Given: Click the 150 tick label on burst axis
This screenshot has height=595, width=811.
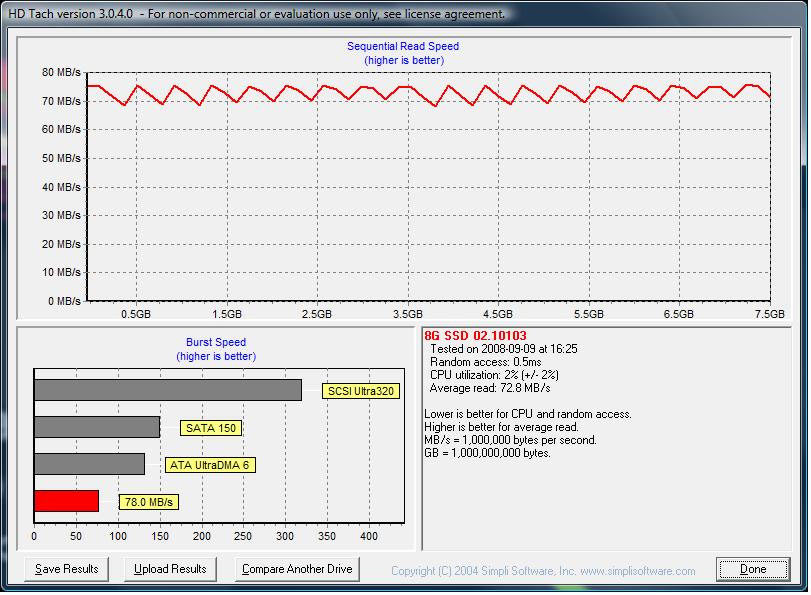Looking at the screenshot, I should click(160, 536).
